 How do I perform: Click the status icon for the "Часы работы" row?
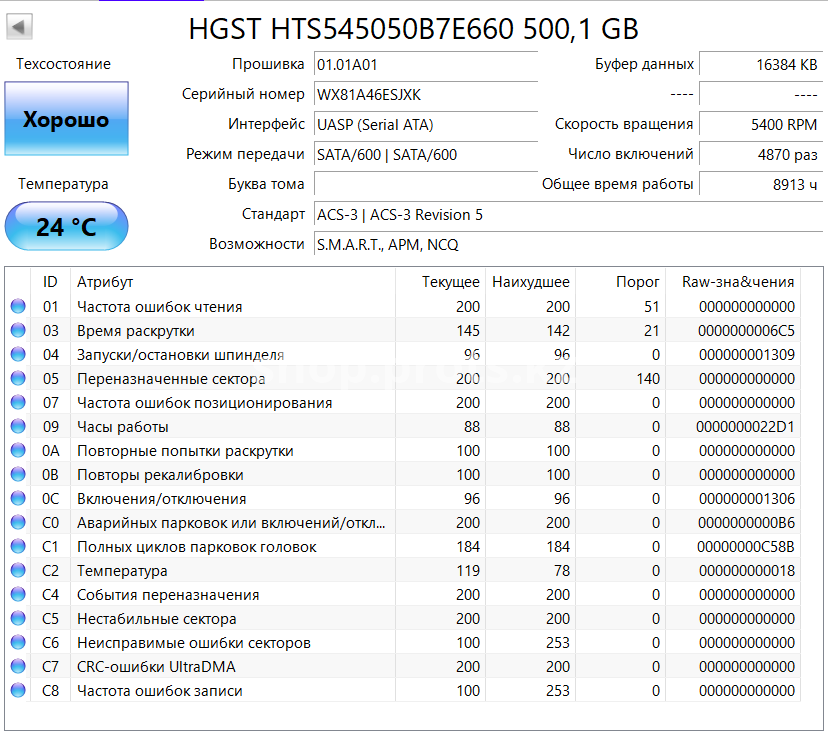point(17,426)
